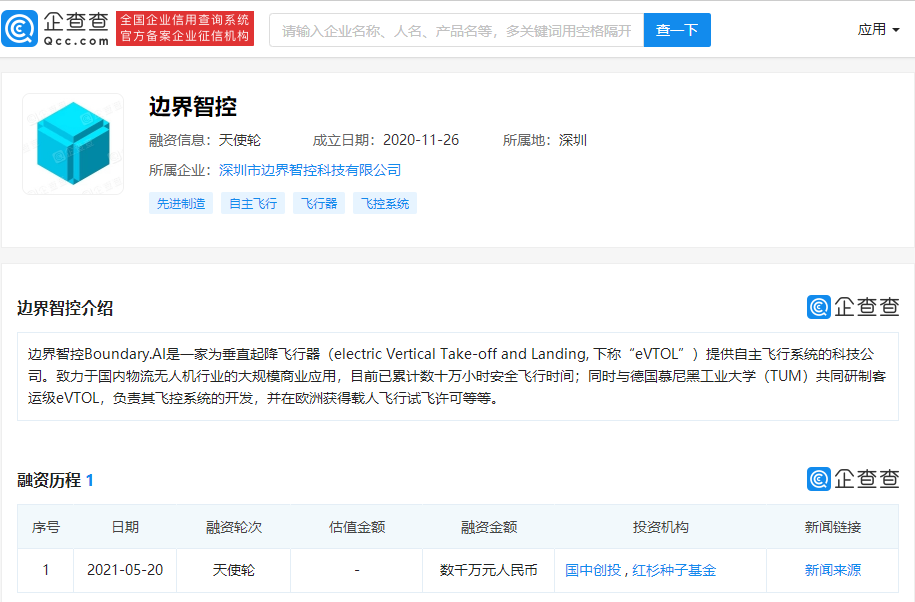The height and width of the screenshot is (602, 915).
Task: Open the 应用 dropdown menu
Action: [878, 30]
